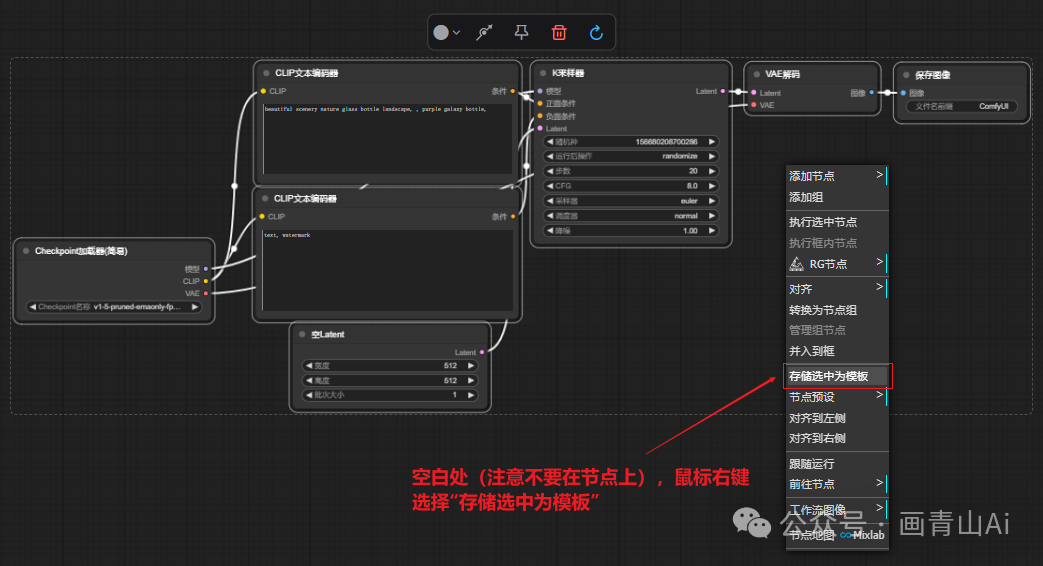Click the Latent input port on VAE解码
1043x566 pixels.
[754, 92]
